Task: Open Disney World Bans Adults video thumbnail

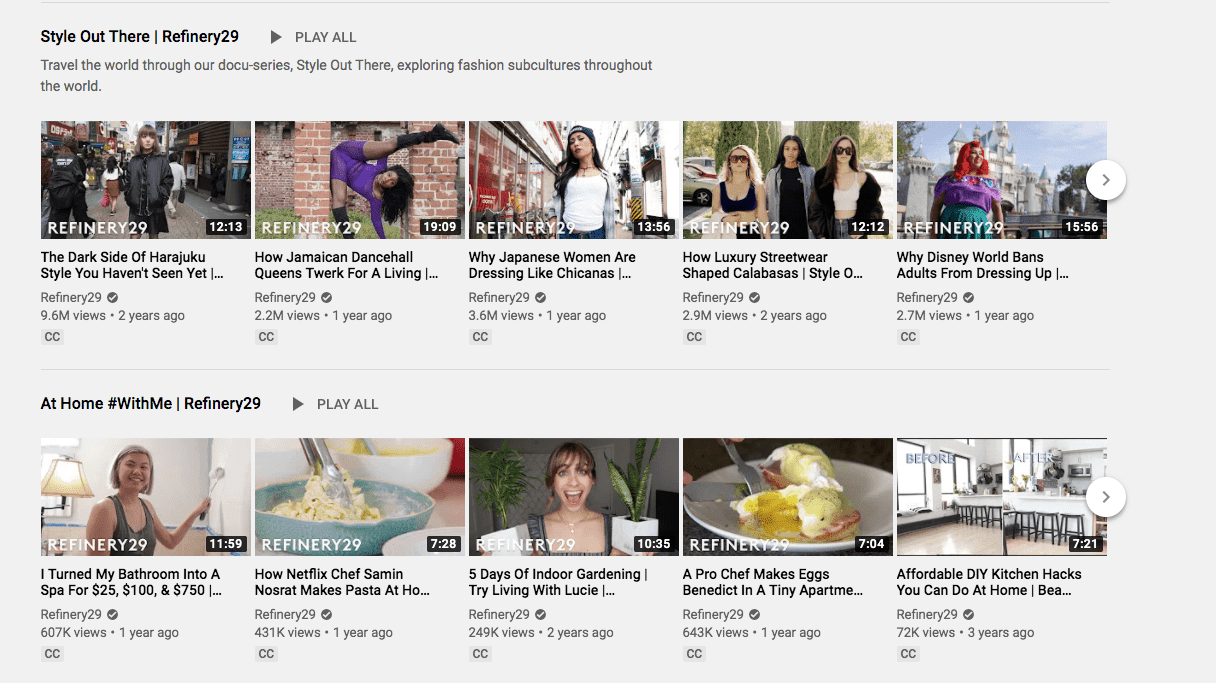Action: coord(1002,180)
